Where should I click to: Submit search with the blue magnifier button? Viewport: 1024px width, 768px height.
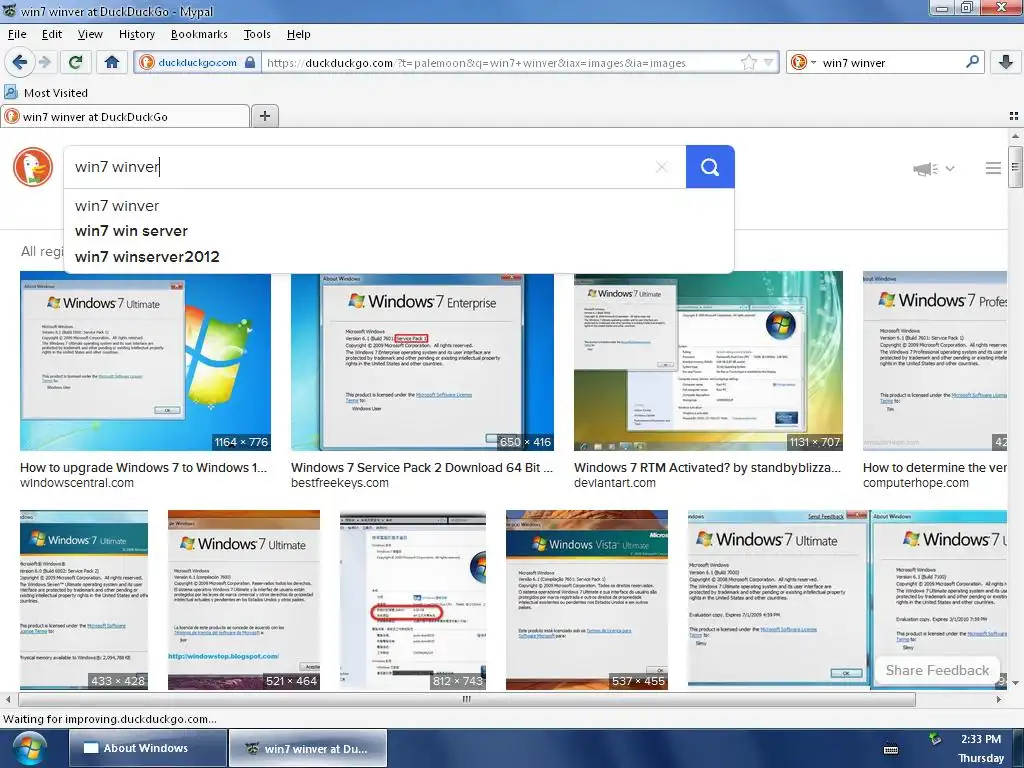710,167
